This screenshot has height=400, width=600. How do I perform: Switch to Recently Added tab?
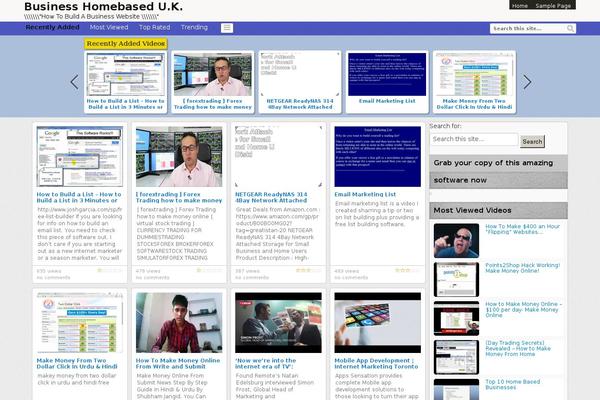52,27
